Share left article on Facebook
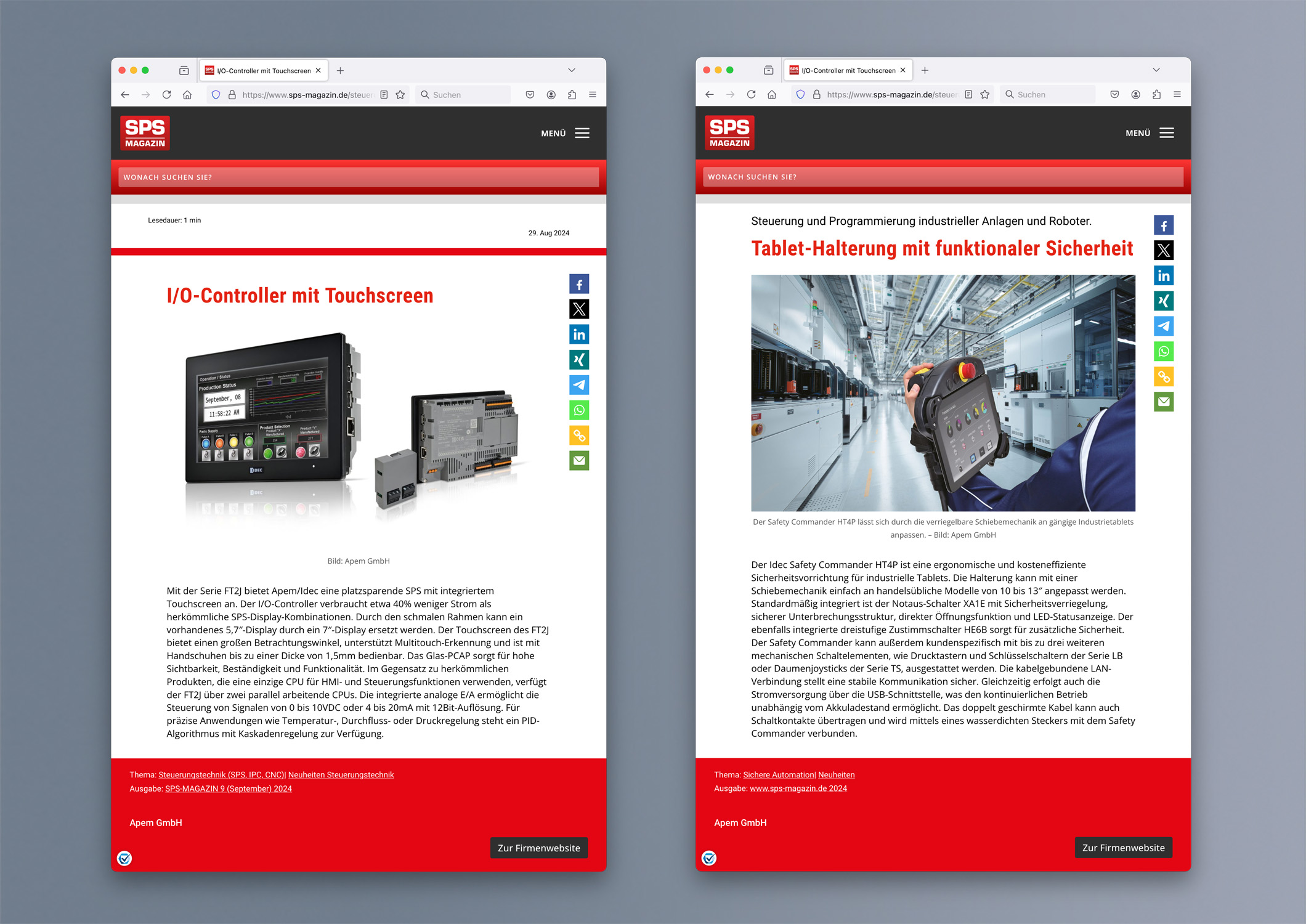The image size is (1306, 924). point(578,284)
